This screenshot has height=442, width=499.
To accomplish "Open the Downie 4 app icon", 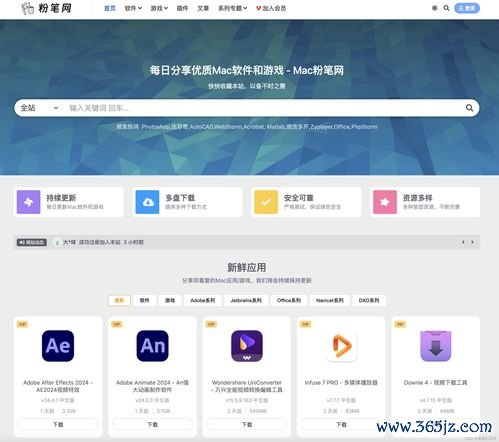I will click(x=436, y=346).
